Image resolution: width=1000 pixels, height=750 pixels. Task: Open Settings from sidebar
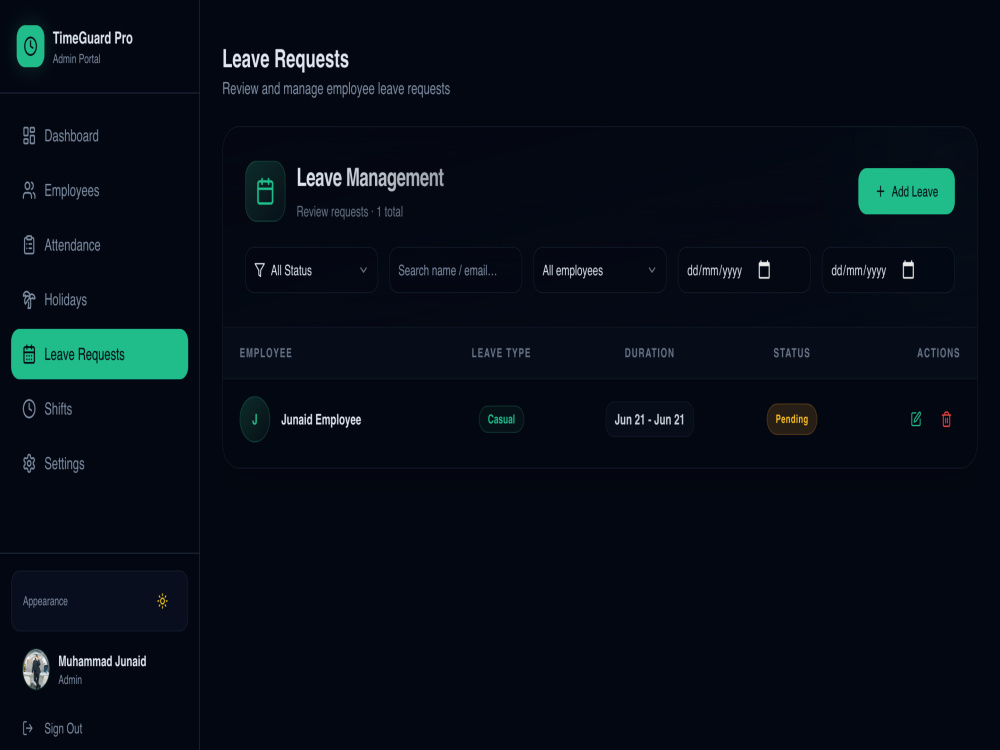99,464
